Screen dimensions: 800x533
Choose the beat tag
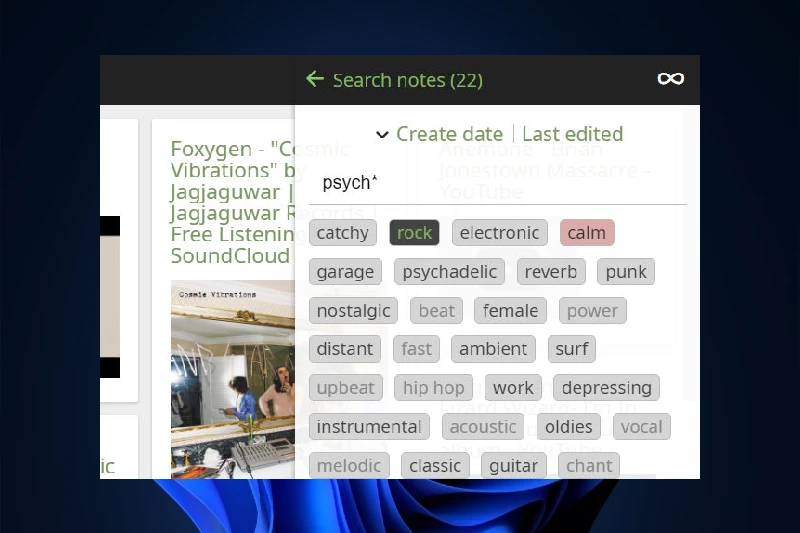pos(436,311)
